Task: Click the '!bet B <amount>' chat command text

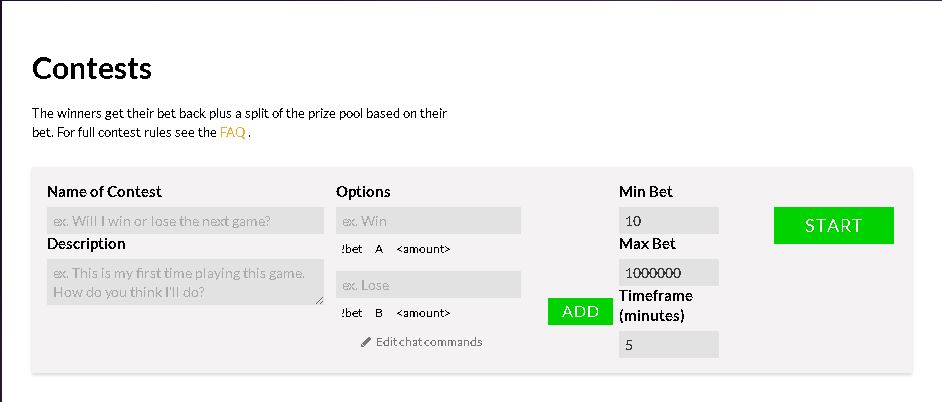Action: pyautogui.click(x=396, y=313)
